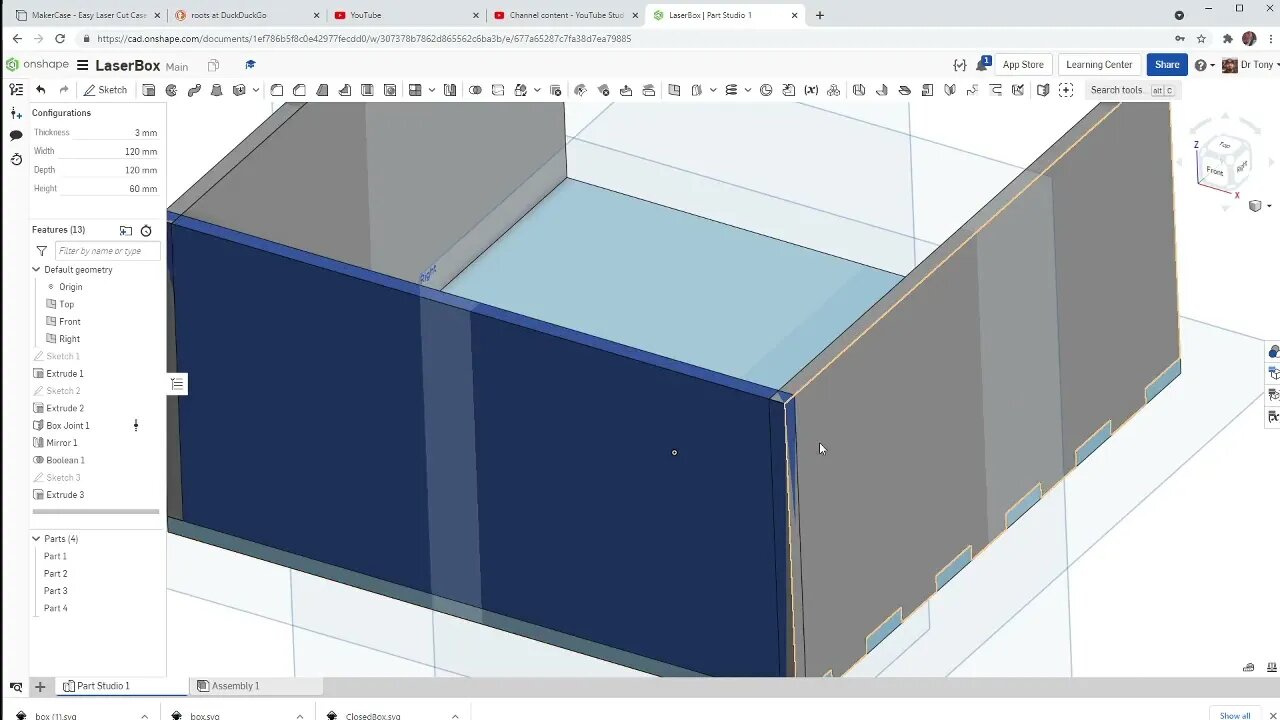Open the Help menu dropdown
Viewport: 1280px width, 720px height.
click(x=1204, y=65)
